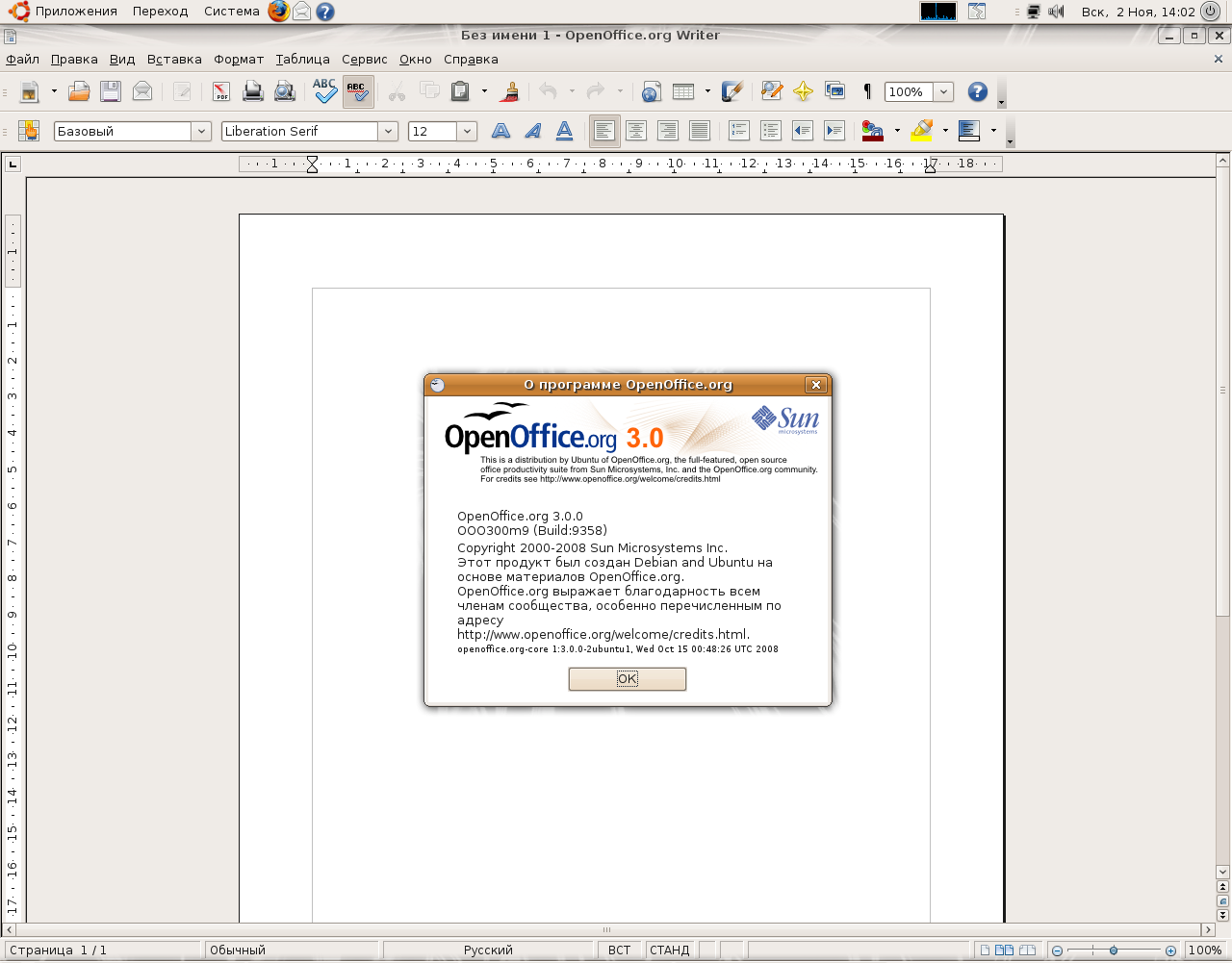The image size is (1232, 963).
Task: Toggle bold formatting
Action: pos(500,131)
